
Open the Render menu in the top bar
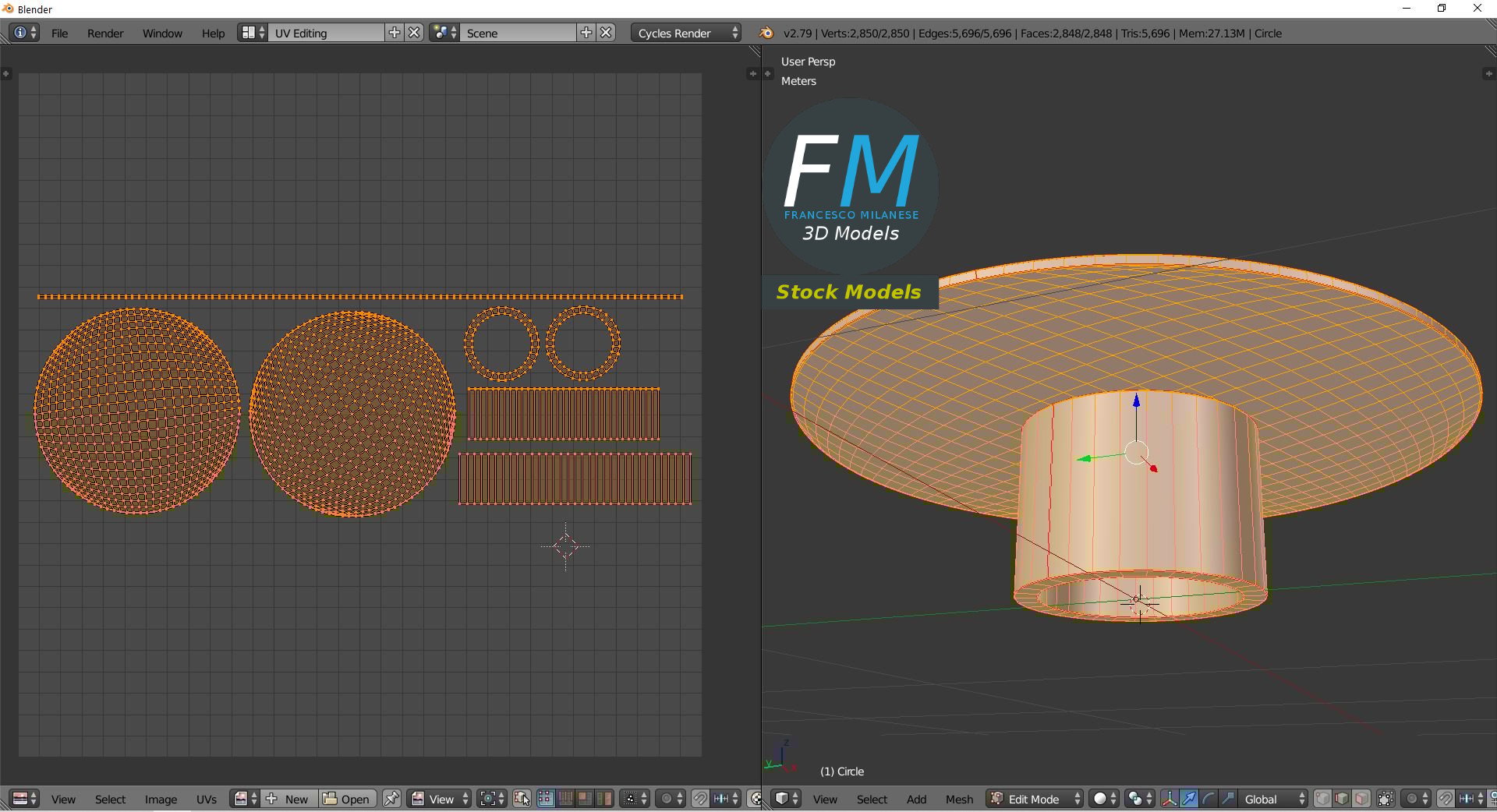tap(105, 33)
